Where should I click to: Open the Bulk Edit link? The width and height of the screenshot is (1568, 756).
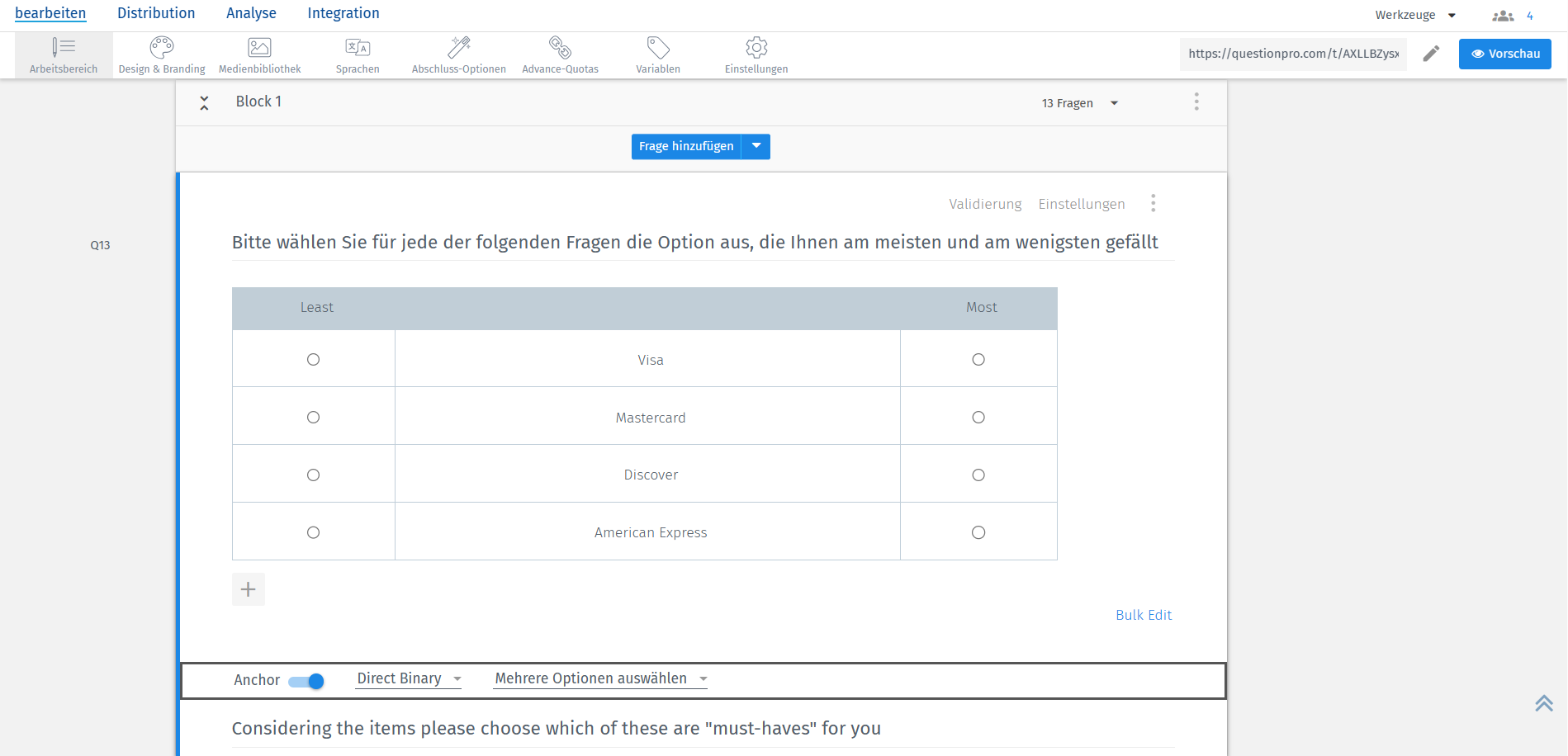(1144, 615)
